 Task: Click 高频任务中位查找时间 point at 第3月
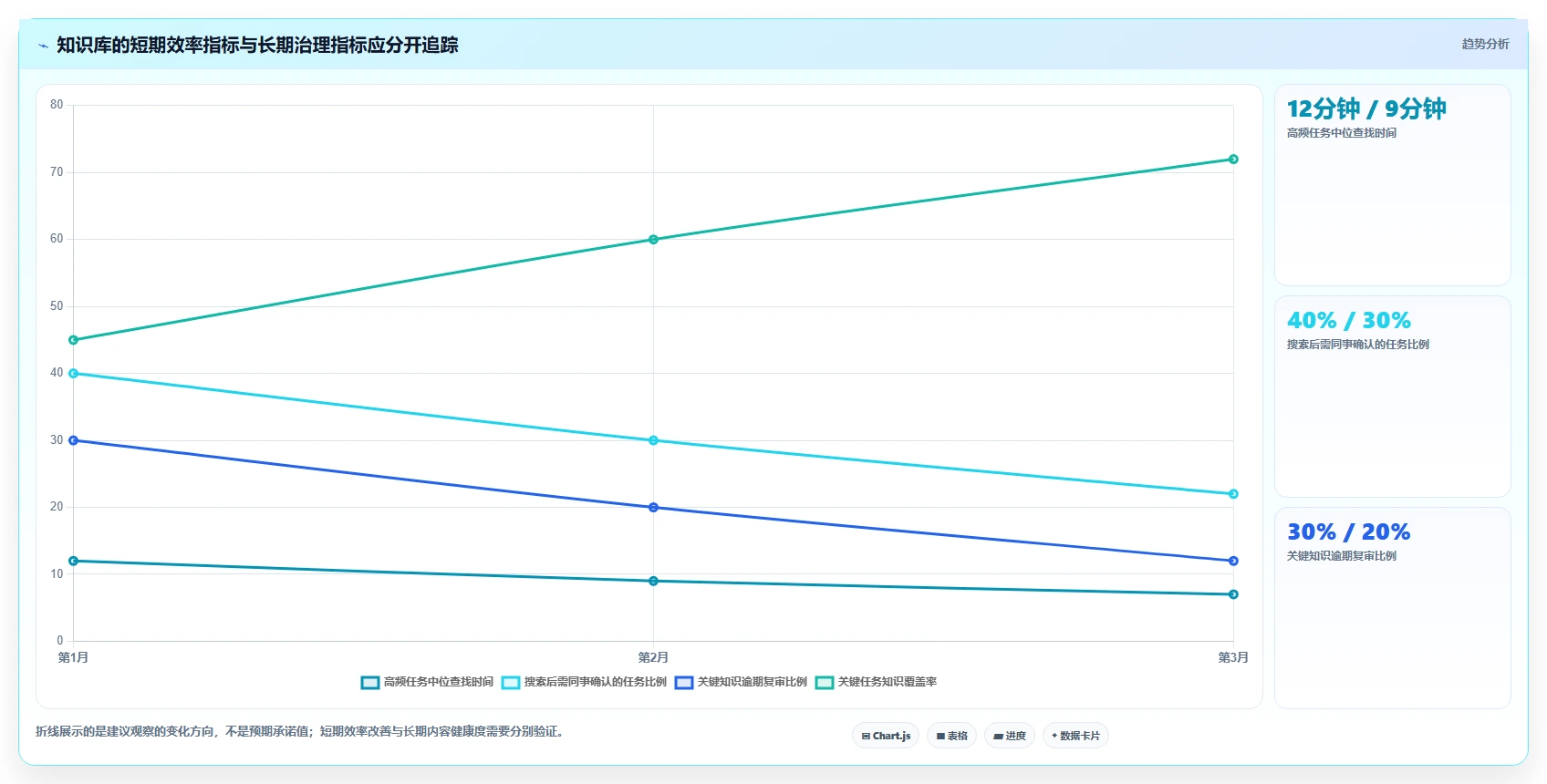(1233, 594)
